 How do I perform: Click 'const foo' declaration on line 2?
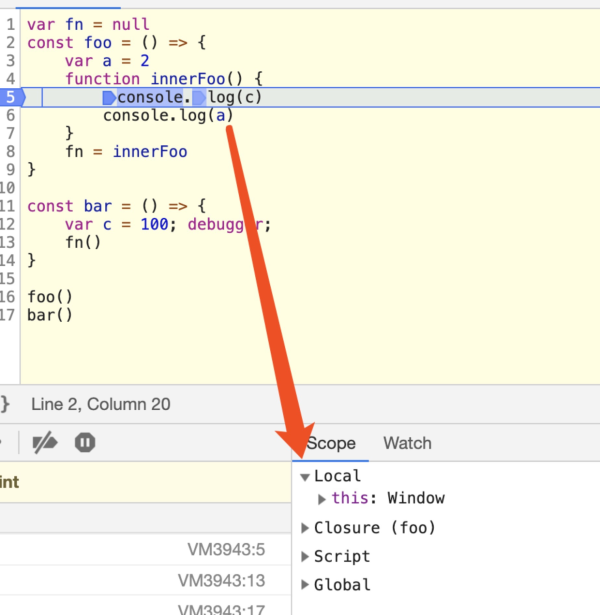coord(69,43)
